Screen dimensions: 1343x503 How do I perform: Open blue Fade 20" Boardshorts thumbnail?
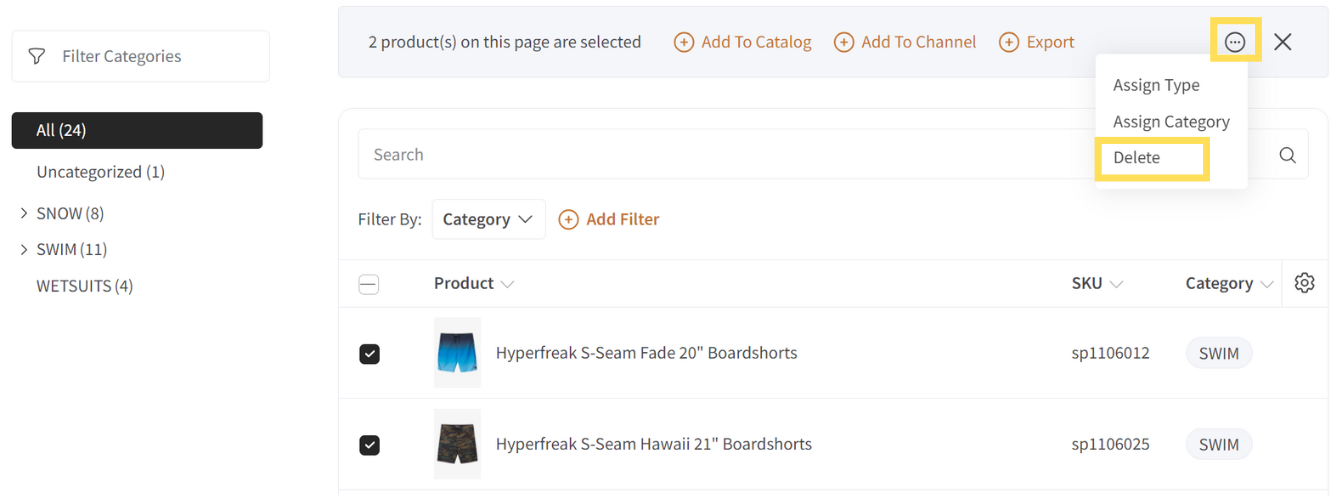[x=457, y=353]
